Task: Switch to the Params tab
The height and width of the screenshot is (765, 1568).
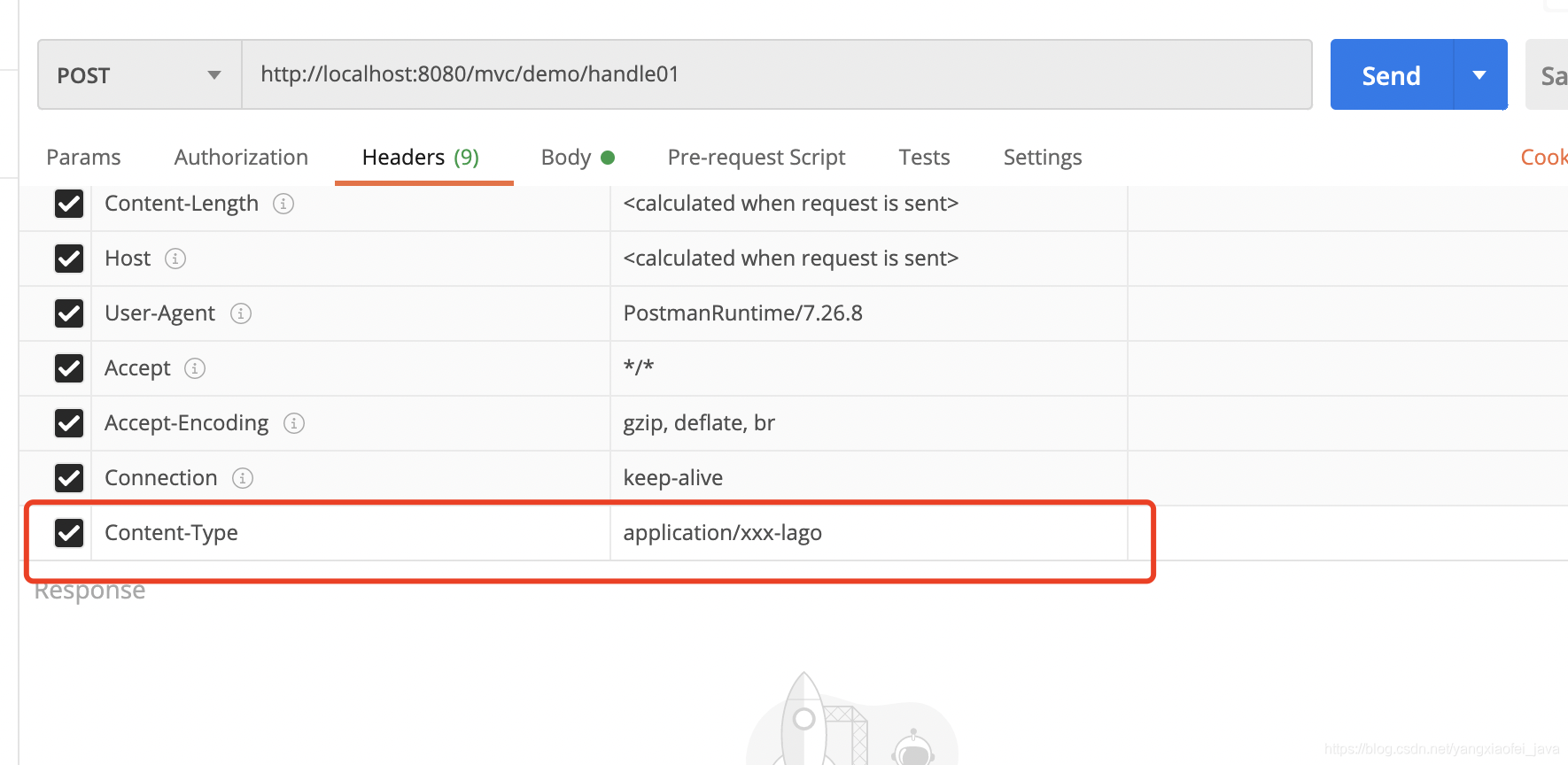Action: (x=83, y=158)
